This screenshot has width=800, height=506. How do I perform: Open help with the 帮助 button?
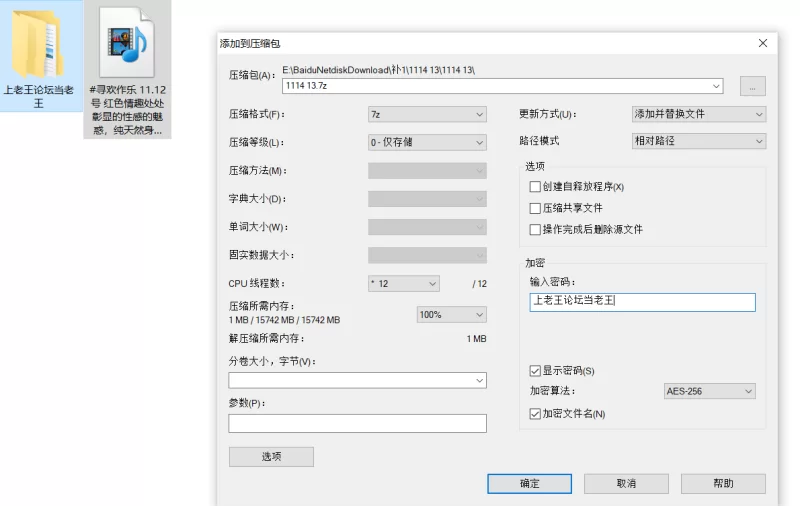[x=723, y=484]
